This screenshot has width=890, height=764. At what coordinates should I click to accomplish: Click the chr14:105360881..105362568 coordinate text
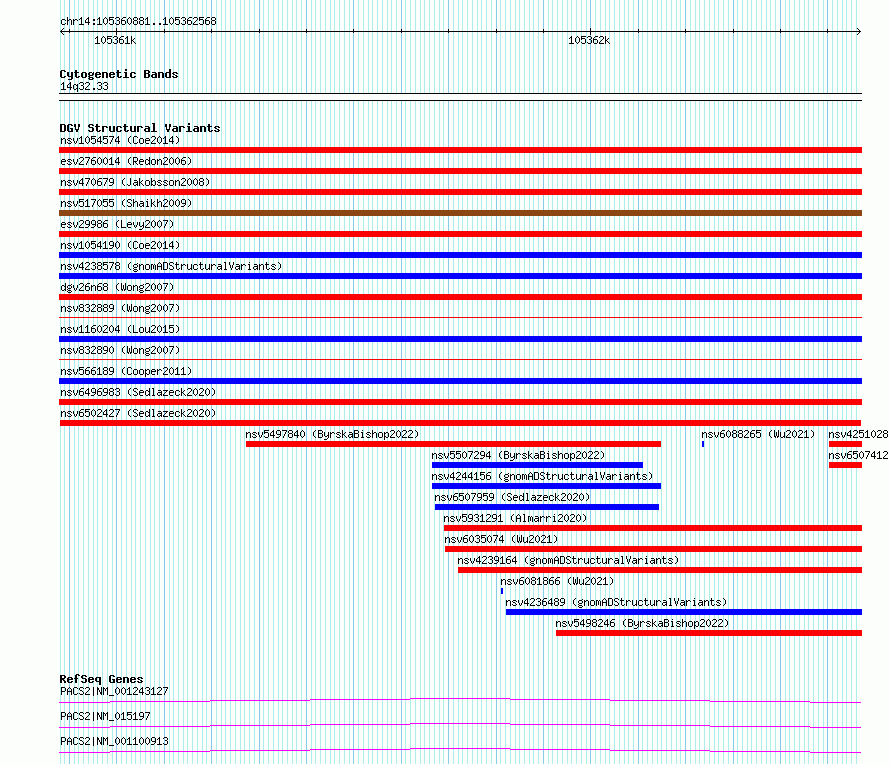click(138, 22)
